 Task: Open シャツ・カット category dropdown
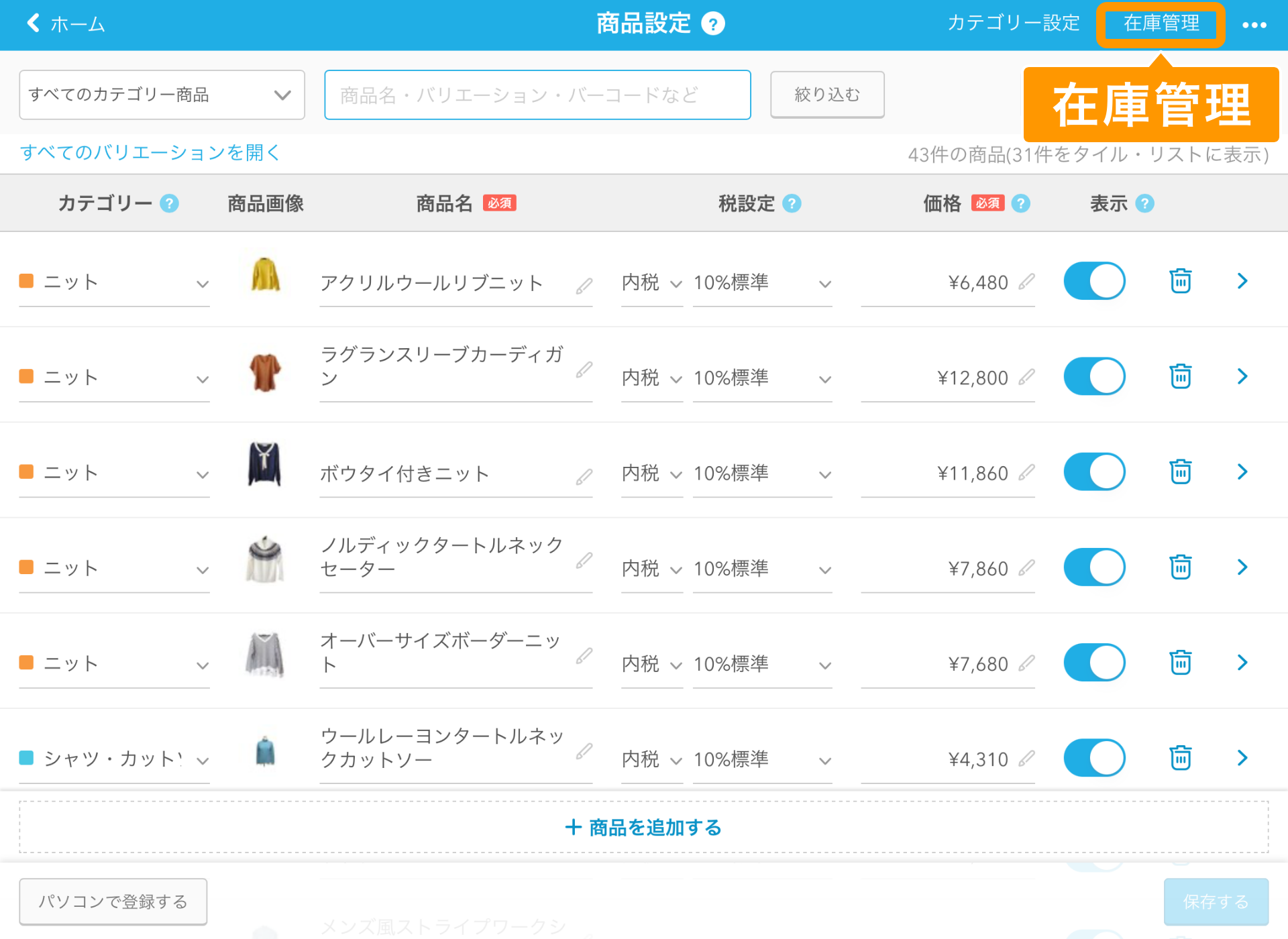(114, 759)
